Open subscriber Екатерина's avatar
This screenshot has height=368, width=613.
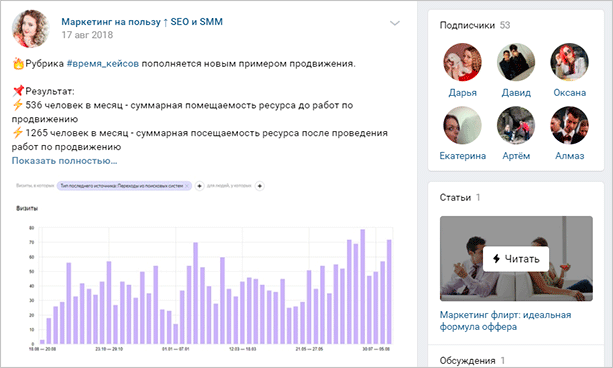462,126
